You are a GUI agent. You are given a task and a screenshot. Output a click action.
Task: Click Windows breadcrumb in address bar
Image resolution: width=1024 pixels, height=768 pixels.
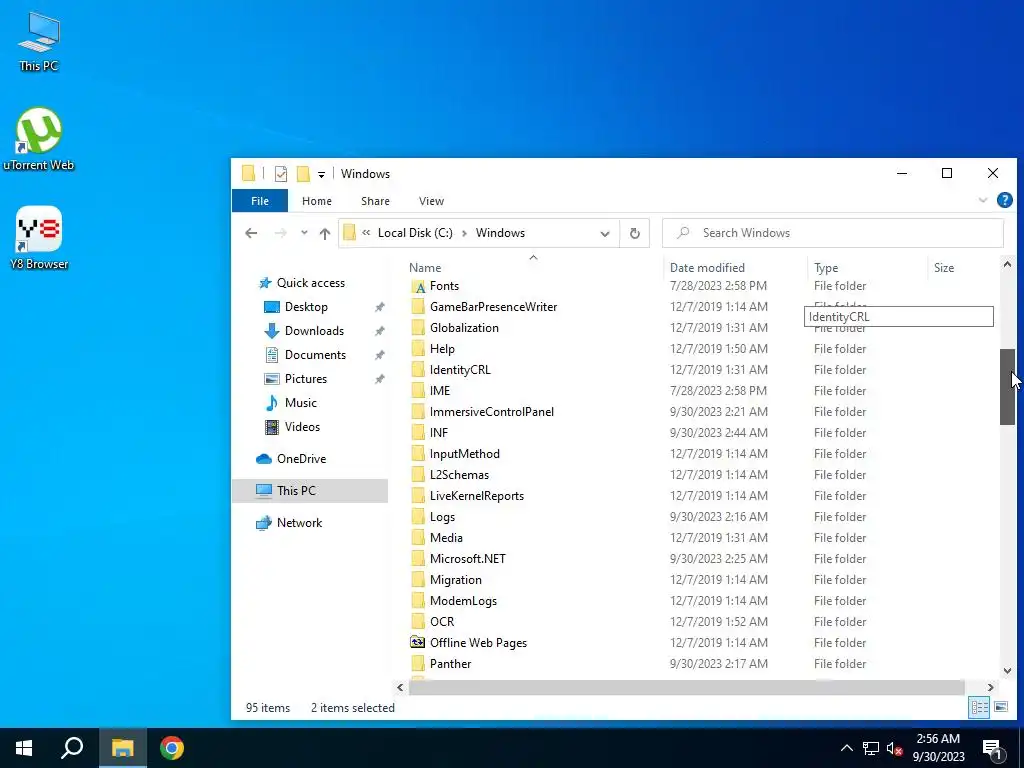[500, 233]
